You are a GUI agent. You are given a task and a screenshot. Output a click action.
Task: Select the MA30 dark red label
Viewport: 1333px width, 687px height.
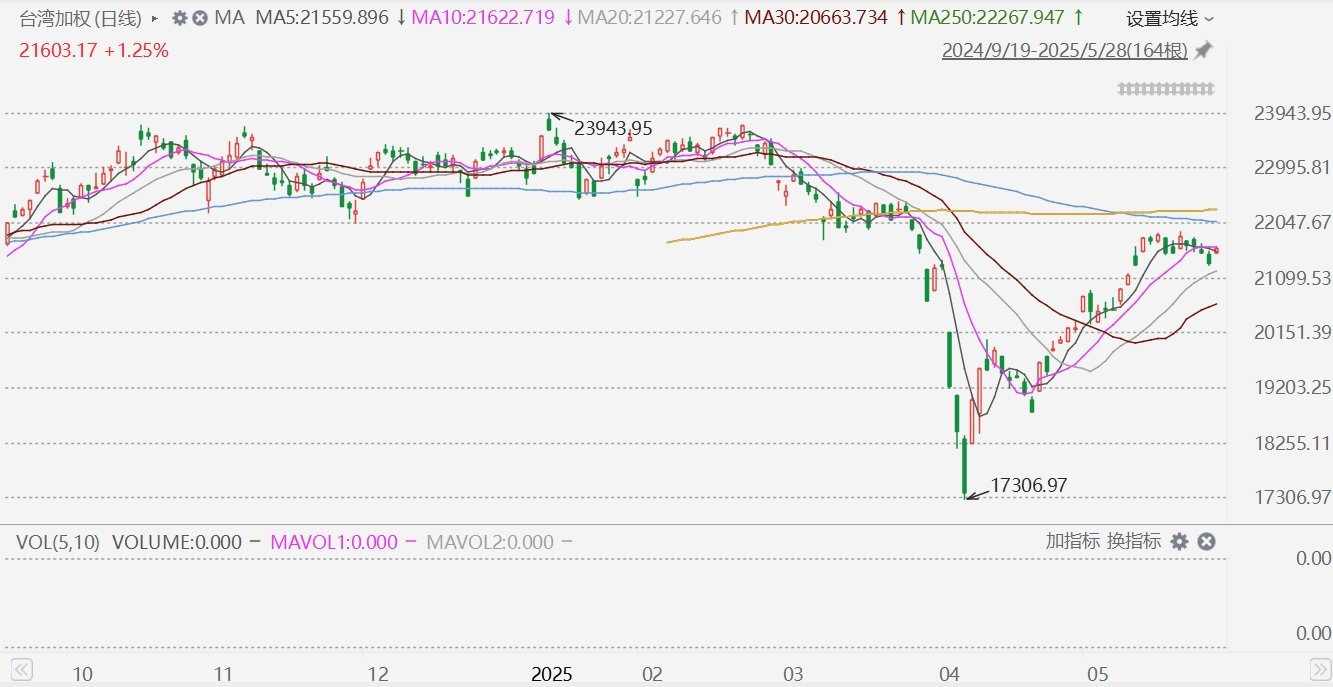816,18
